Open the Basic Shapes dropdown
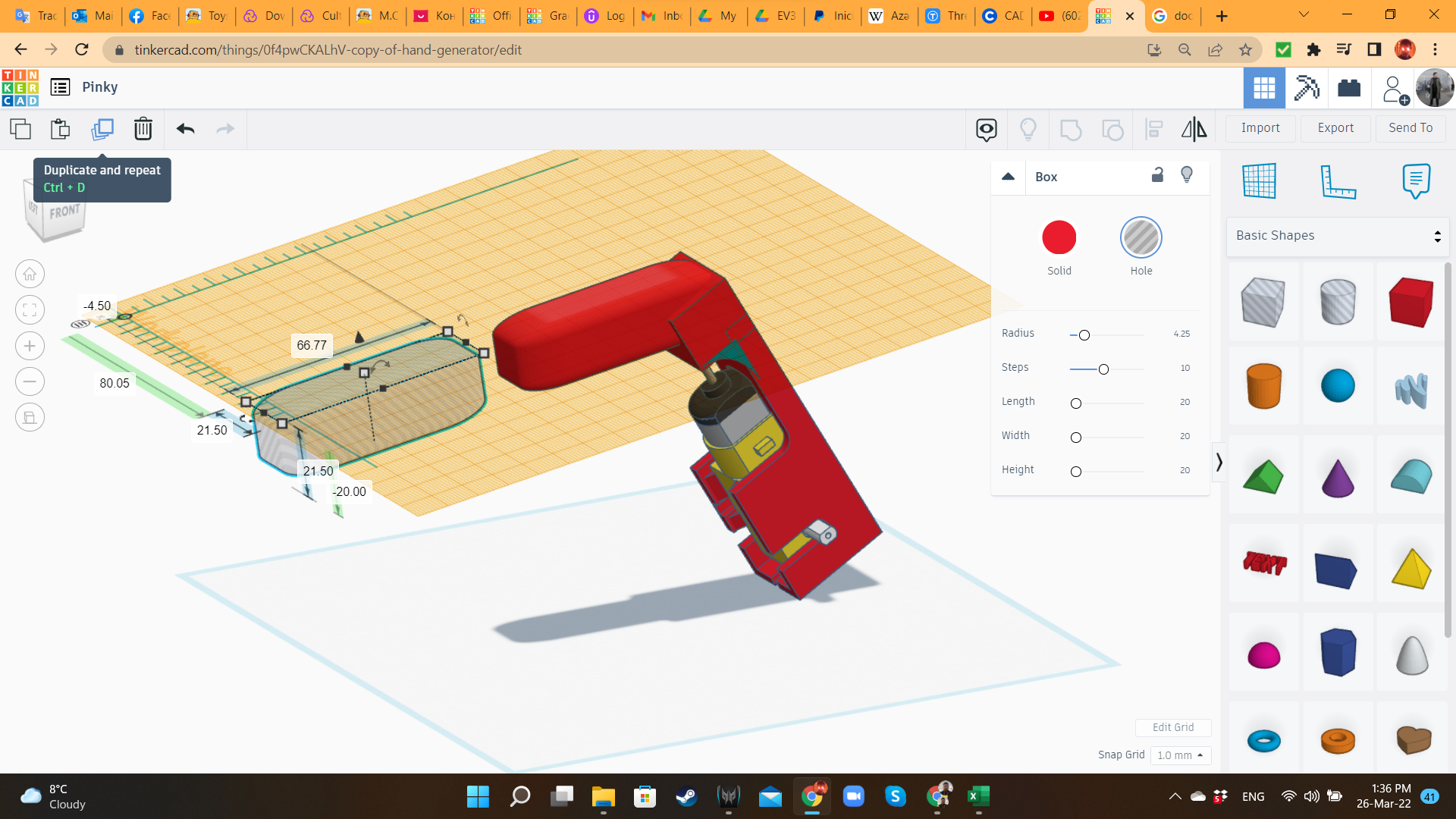Viewport: 1456px width, 819px height. (x=1337, y=236)
